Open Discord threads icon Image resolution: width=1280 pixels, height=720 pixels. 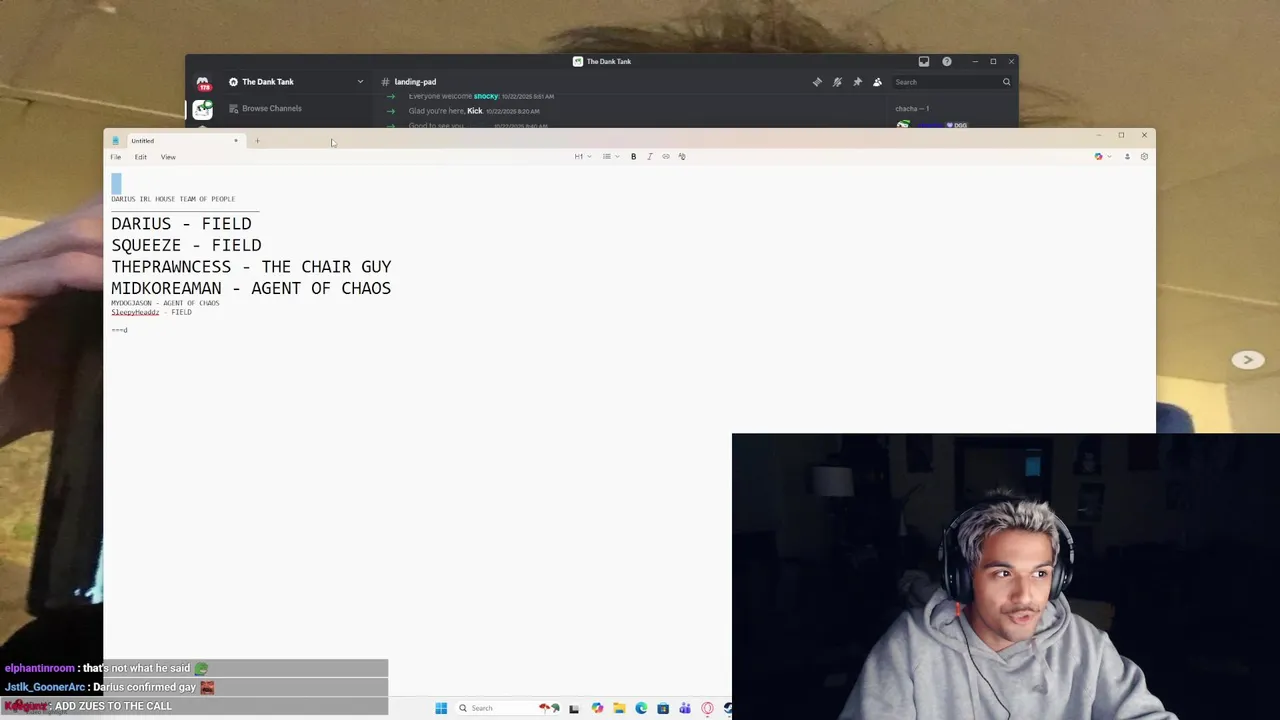click(x=817, y=82)
